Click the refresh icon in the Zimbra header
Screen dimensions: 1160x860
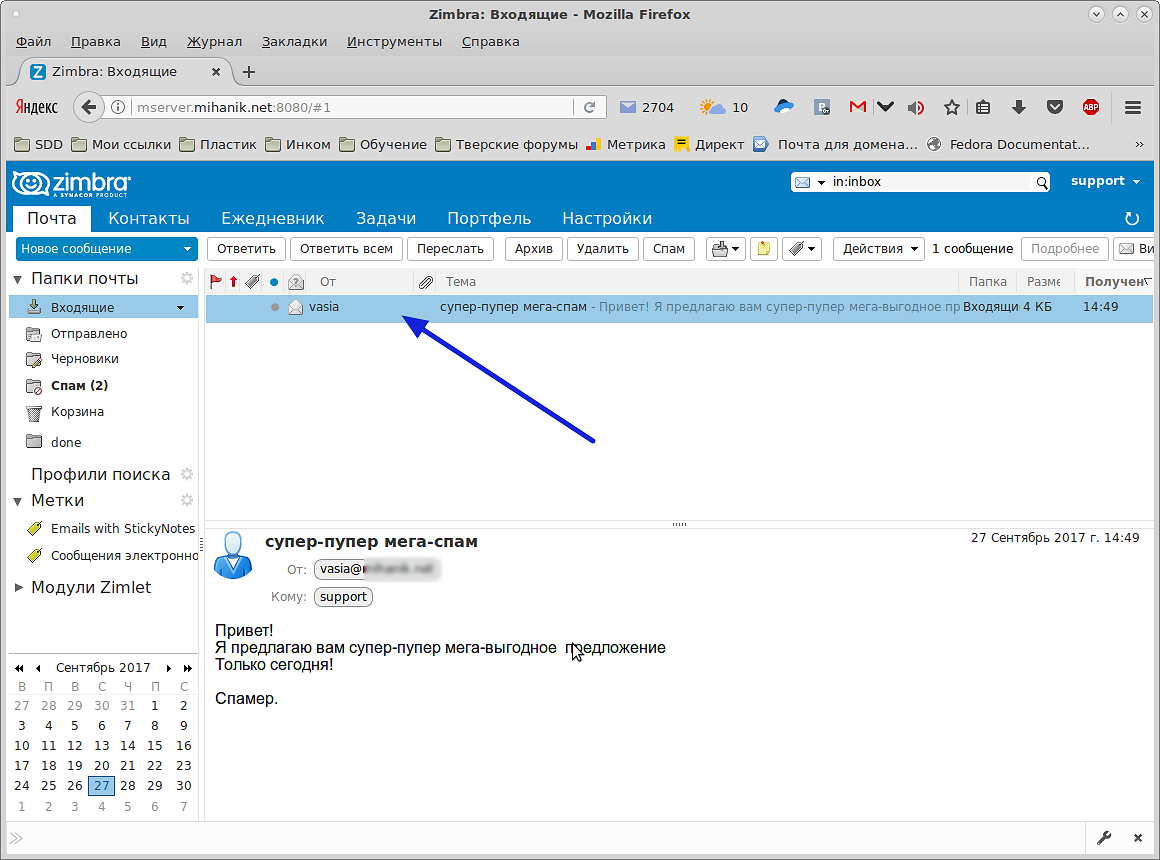pos(1131,218)
